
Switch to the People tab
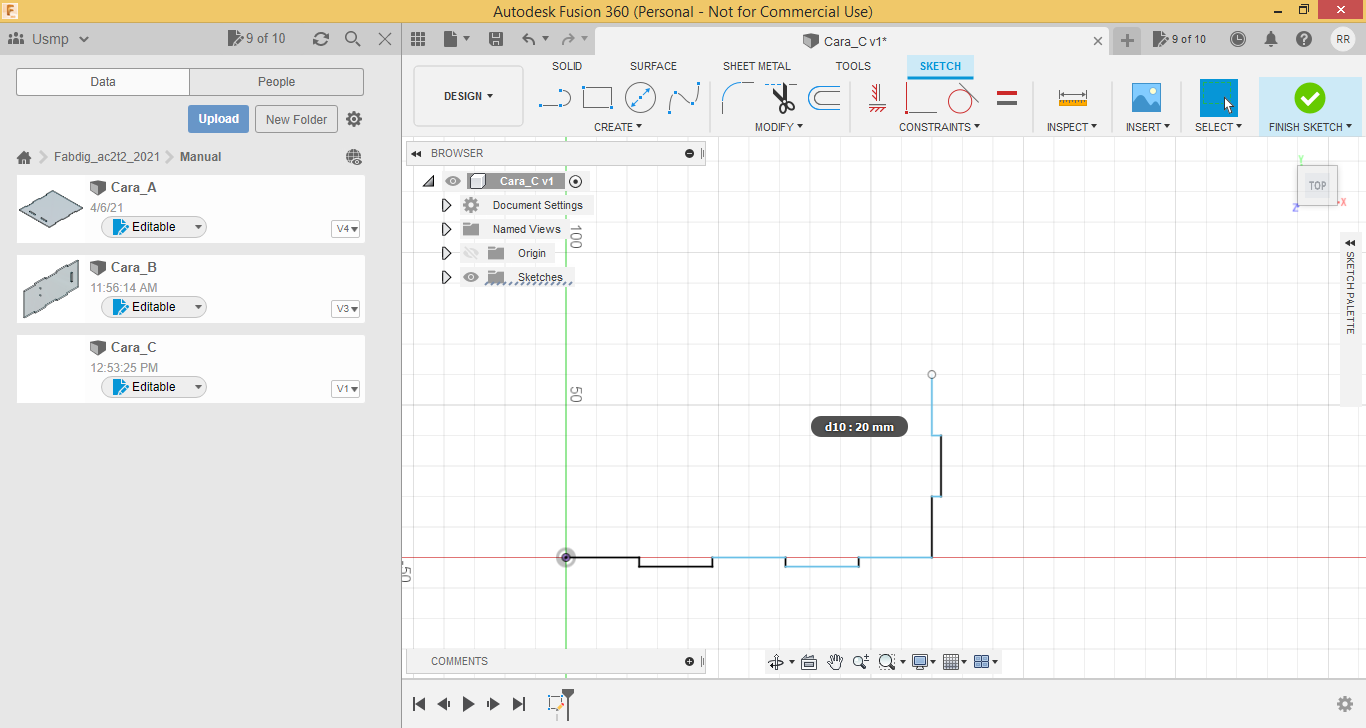coord(276,82)
